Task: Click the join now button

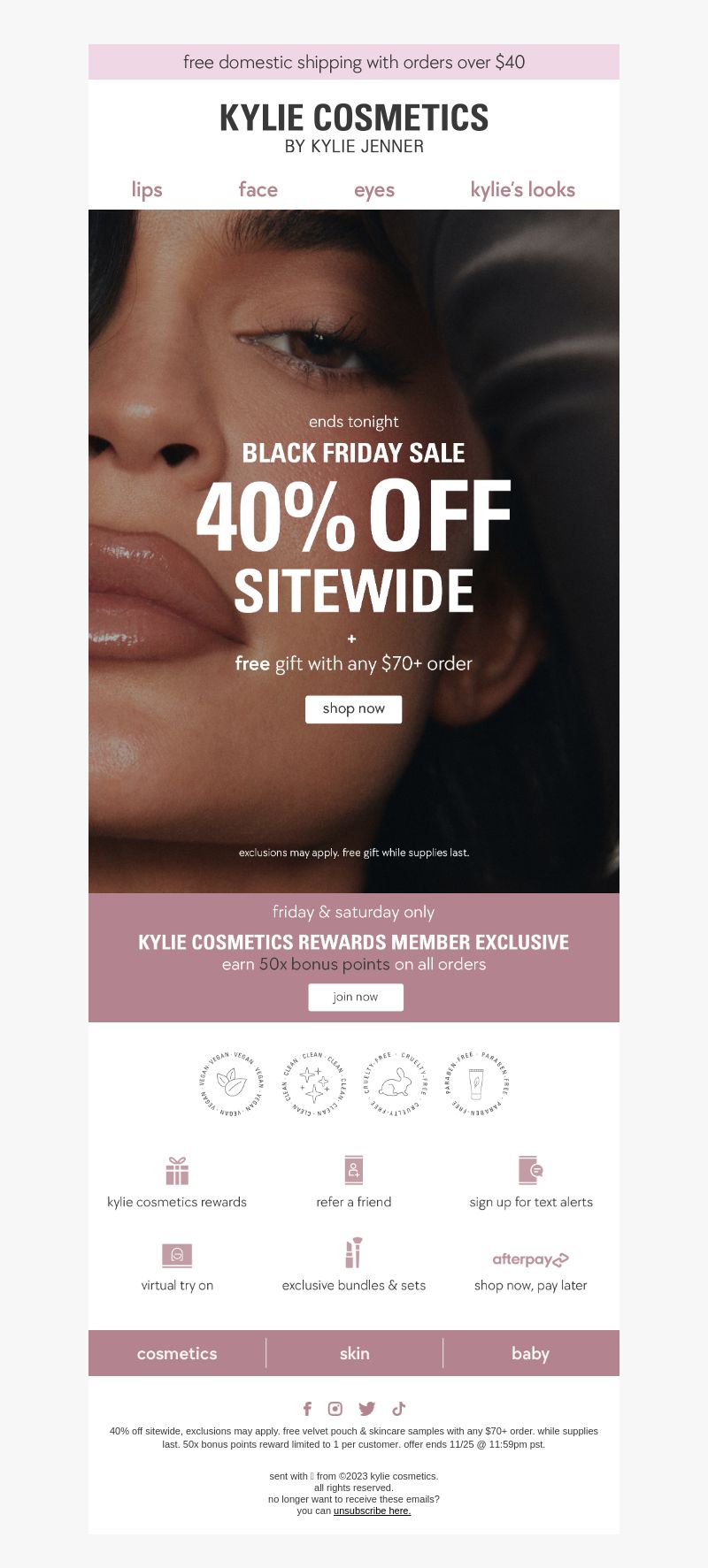Action: pyautogui.click(x=356, y=997)
